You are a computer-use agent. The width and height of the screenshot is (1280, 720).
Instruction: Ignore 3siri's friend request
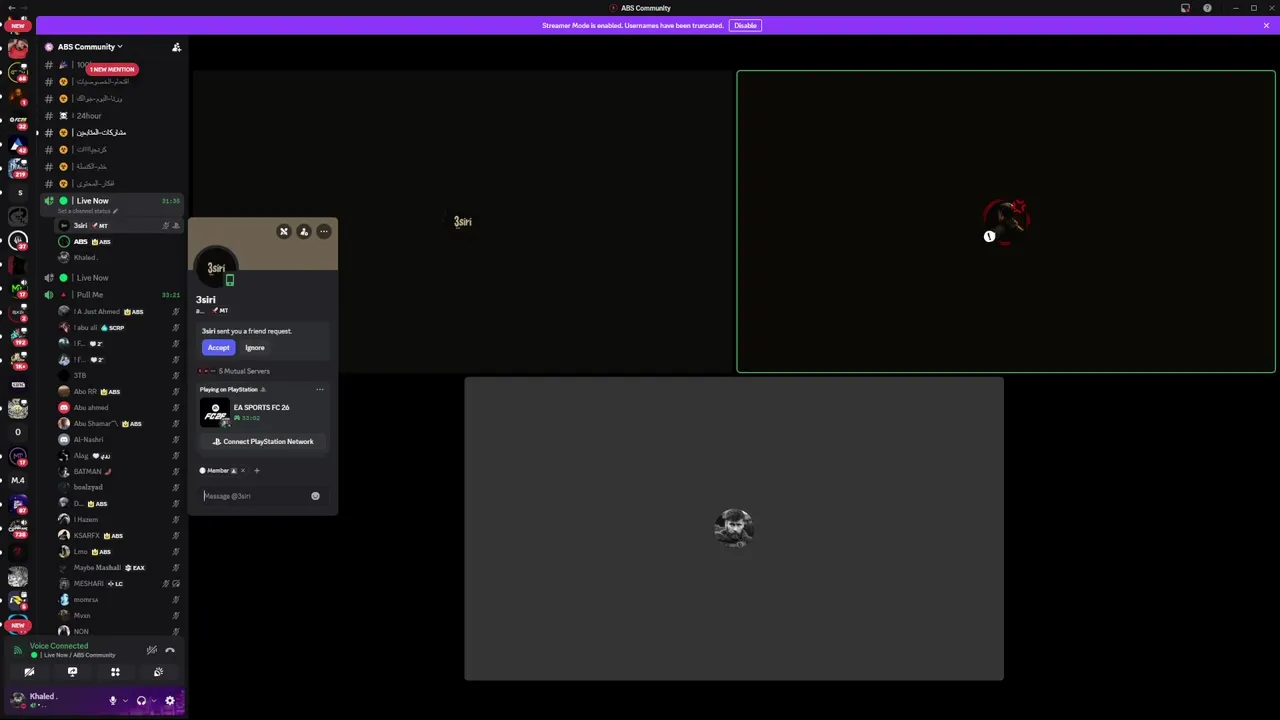[255, 348]
